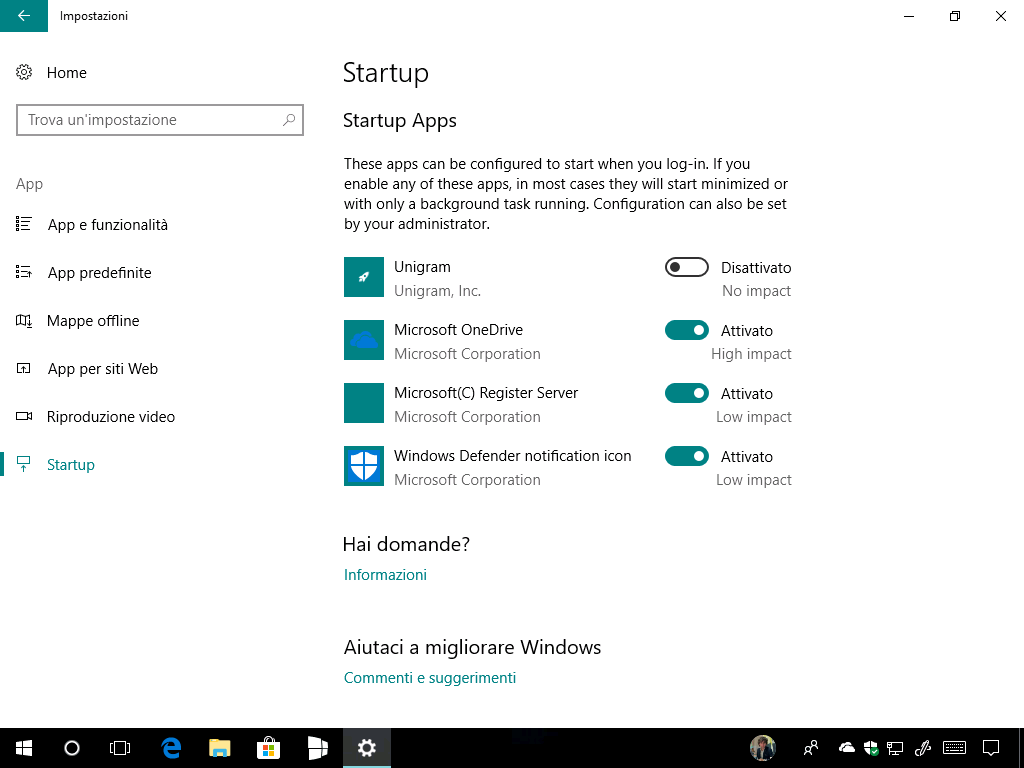Open the touch keyboard tray icon
The height and width of the screenshot is (768, 1024).
(x=955, y=748)
